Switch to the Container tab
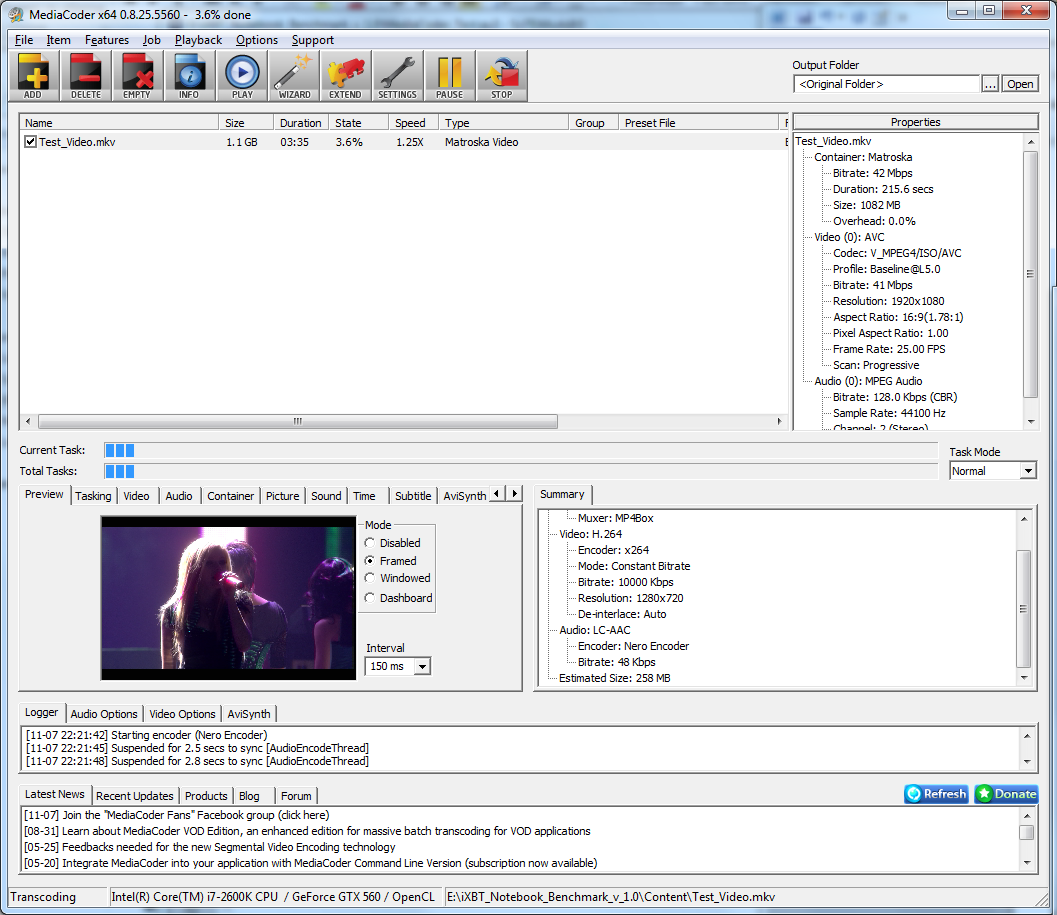Image resolution: width=1057 pixels, height=915 pixels. [231, 496]
